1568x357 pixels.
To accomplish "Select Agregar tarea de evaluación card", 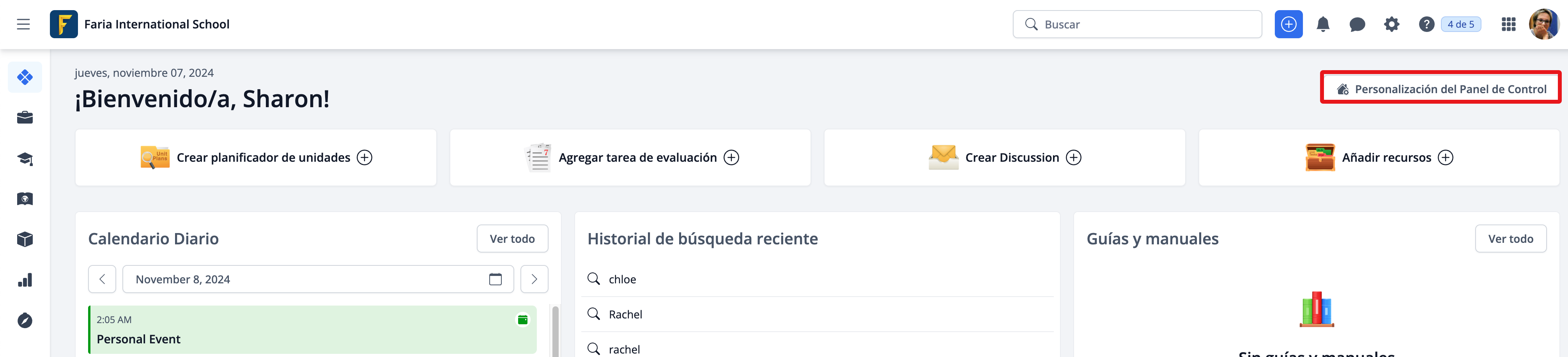I will pyautogui.click(x=630, y=157).
